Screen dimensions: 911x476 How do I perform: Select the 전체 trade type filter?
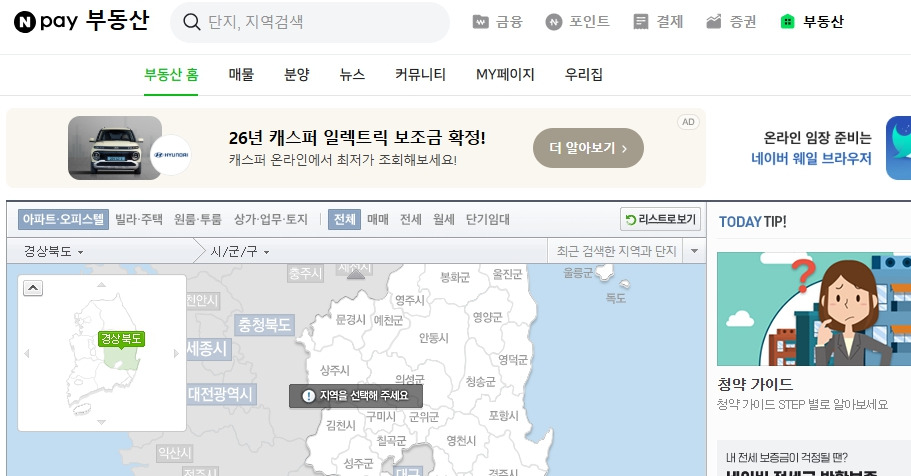coord(345,219)
